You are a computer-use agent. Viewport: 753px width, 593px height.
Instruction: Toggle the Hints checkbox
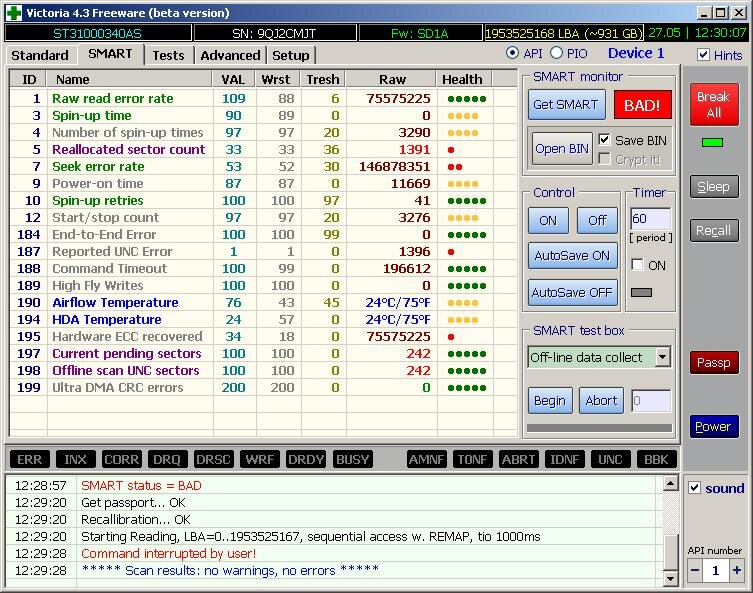(x=703, y=55)
